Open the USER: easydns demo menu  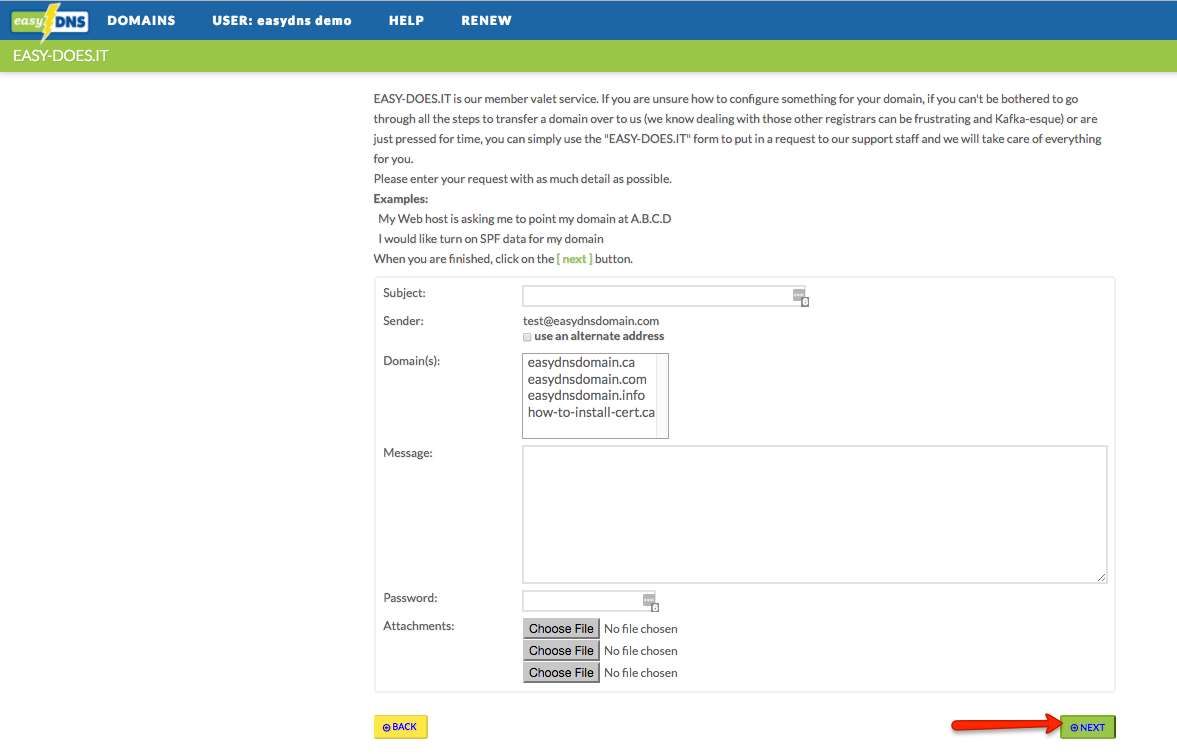pos(281,20)
